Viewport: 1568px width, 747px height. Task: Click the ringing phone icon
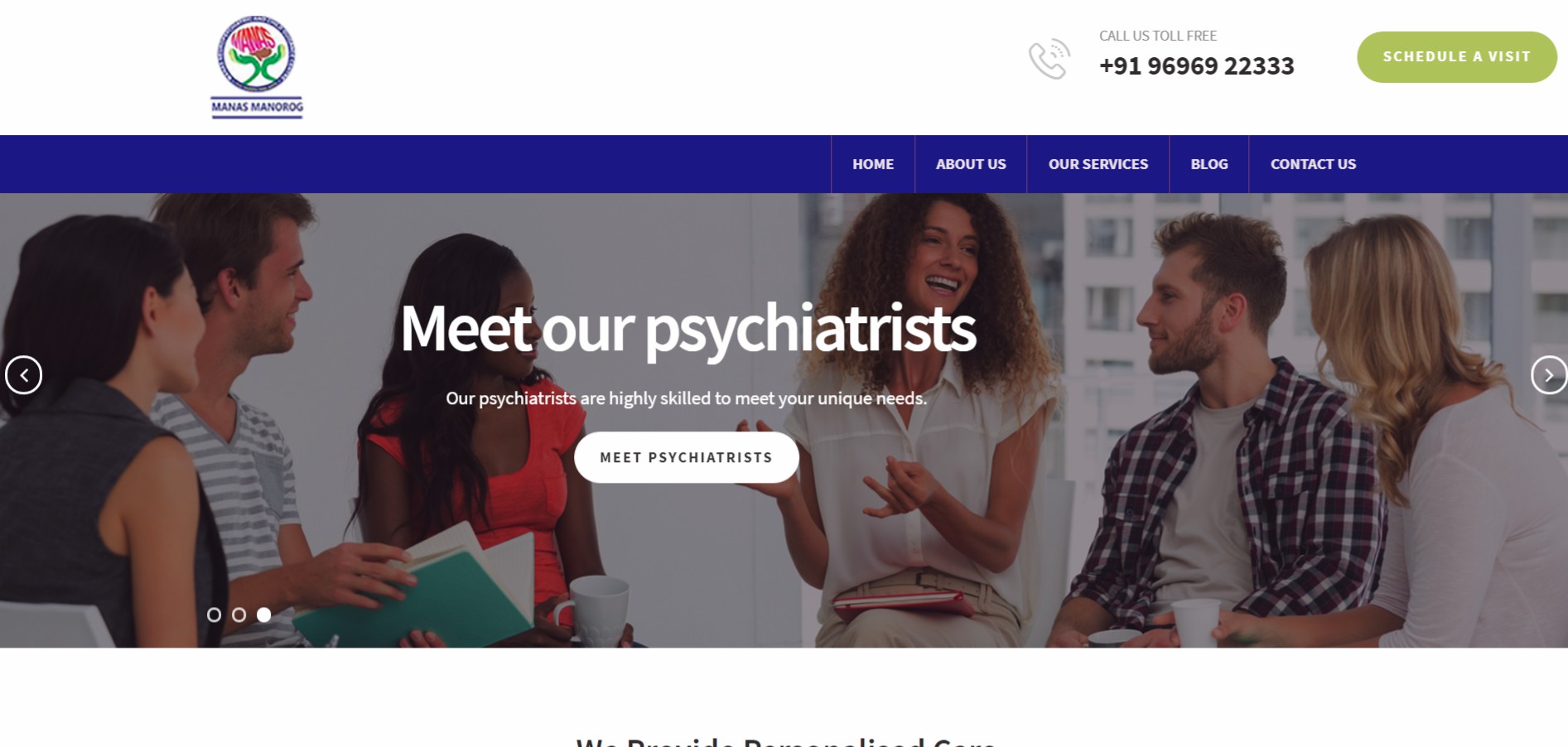(1049, 59)
